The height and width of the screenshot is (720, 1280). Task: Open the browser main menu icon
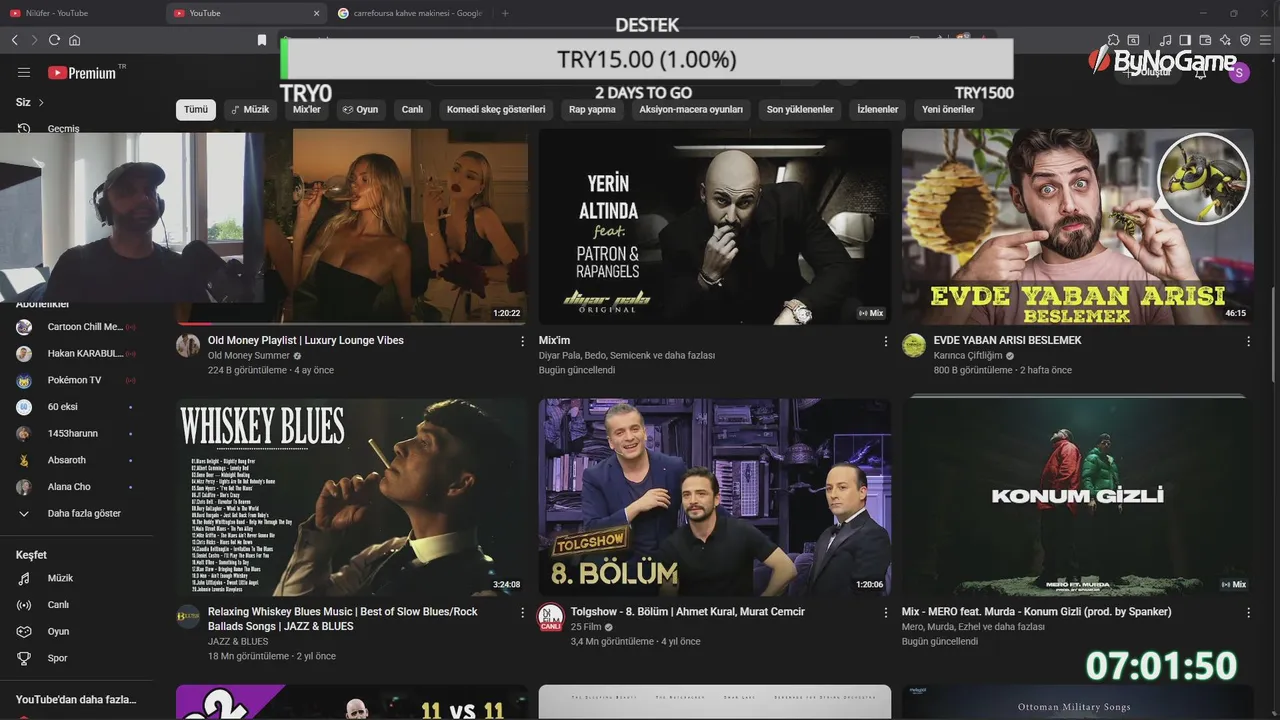tap(1265, 40)
